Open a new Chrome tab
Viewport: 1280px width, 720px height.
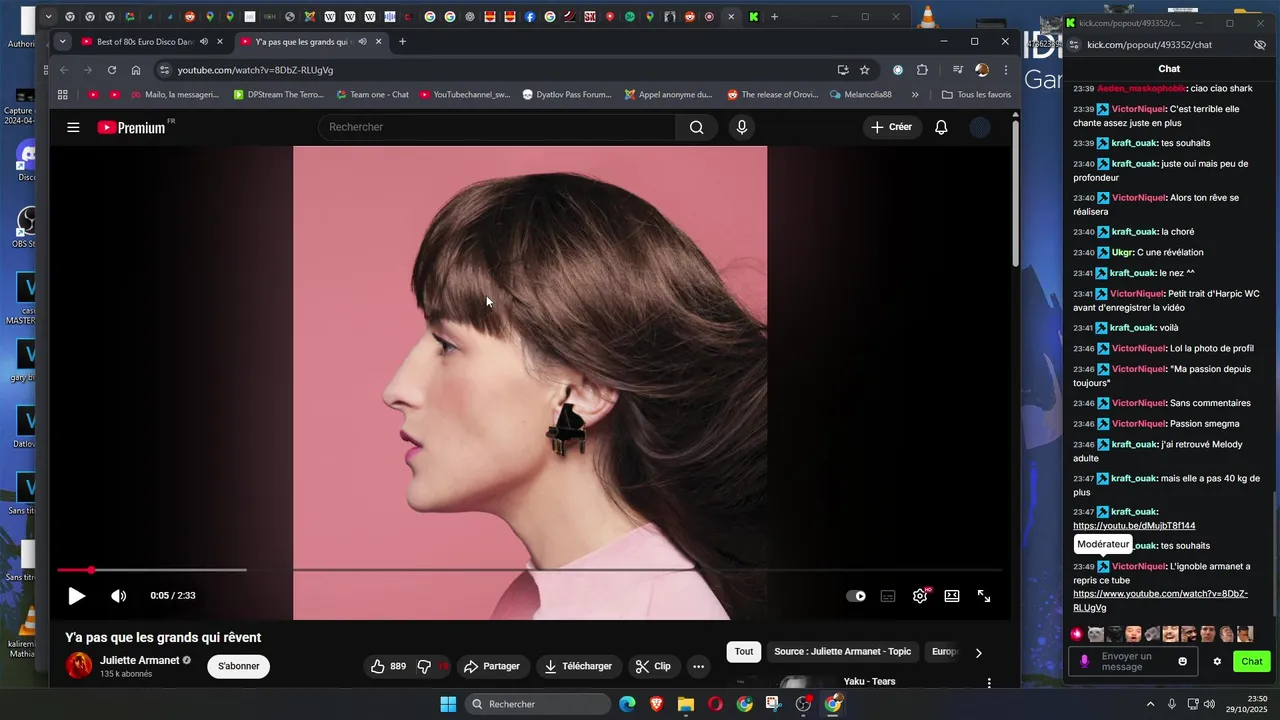[402, 42]
